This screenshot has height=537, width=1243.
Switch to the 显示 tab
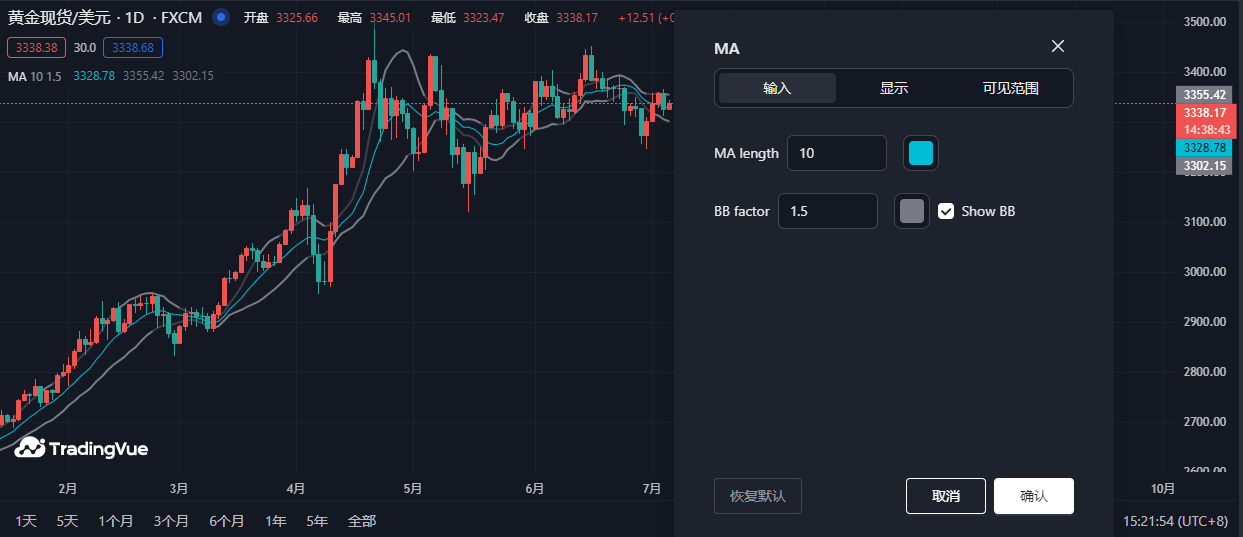tap(894, 88)
